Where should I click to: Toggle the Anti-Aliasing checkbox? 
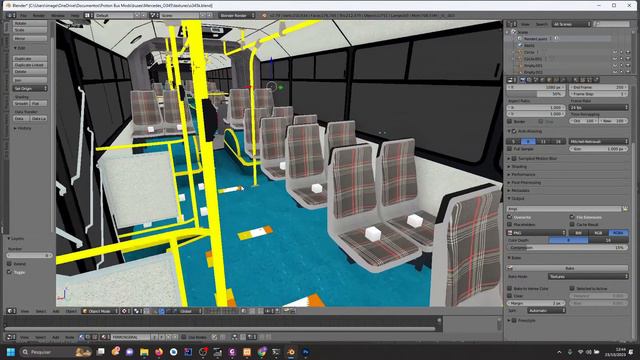pyautogui.click(x=514, y=131)
